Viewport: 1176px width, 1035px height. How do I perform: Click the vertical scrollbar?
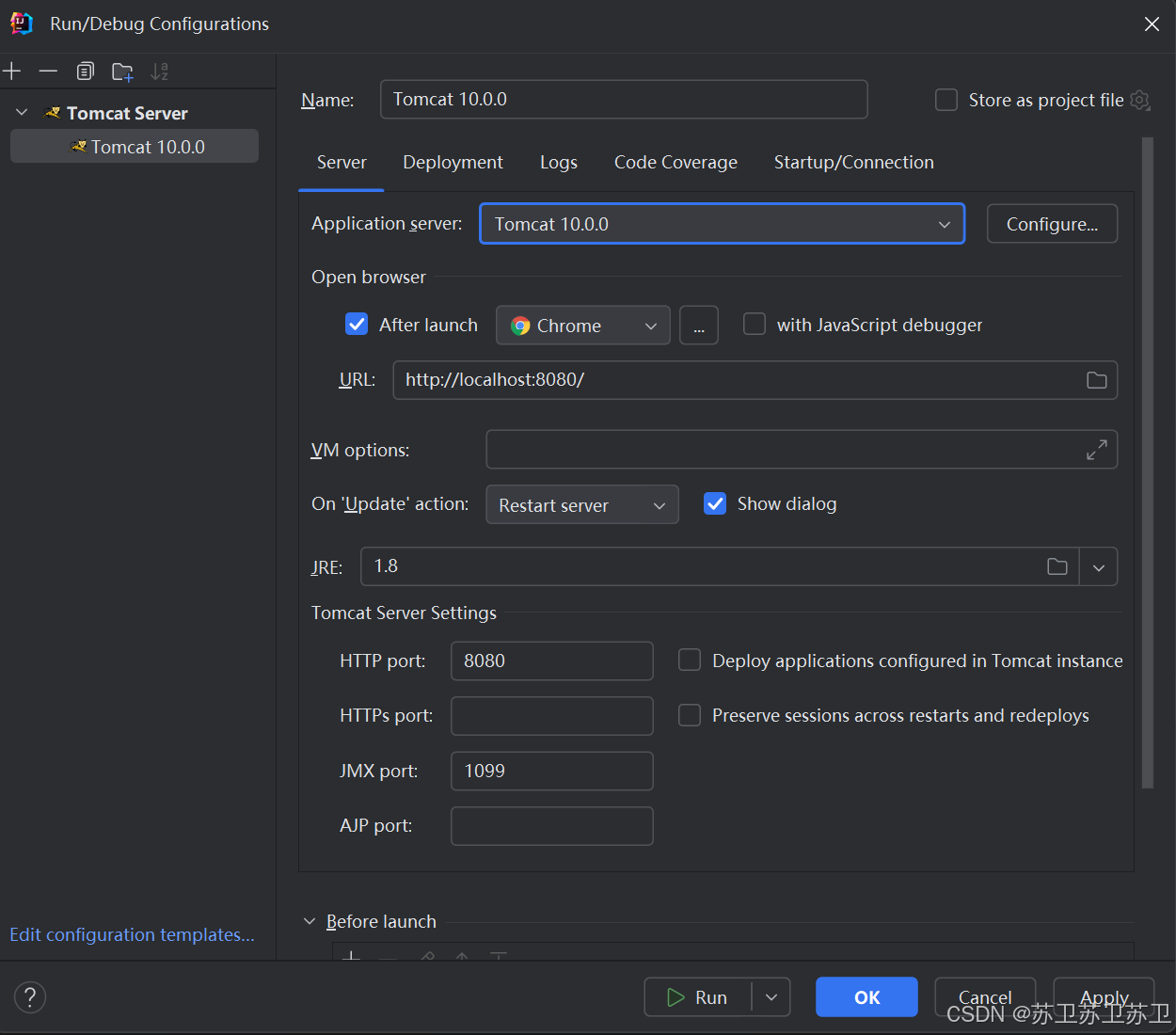click(x=1147, y=463)
